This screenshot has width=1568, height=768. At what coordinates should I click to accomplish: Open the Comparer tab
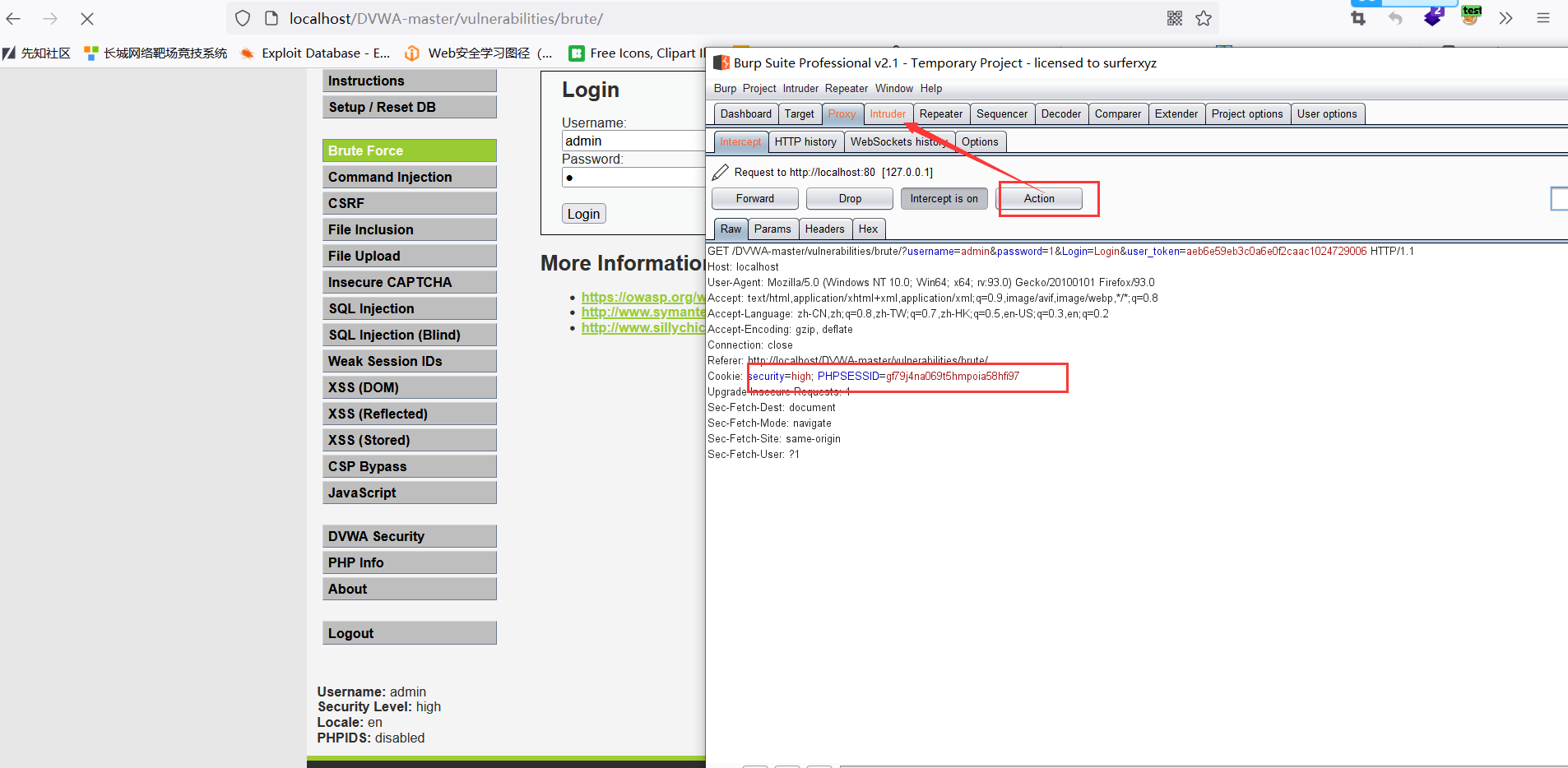pos(1118,114)
